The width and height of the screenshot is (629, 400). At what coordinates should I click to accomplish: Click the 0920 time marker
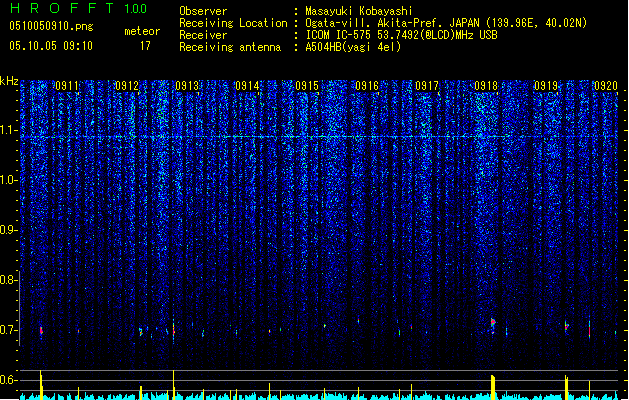pyautogui.click(x=606, y=86)
